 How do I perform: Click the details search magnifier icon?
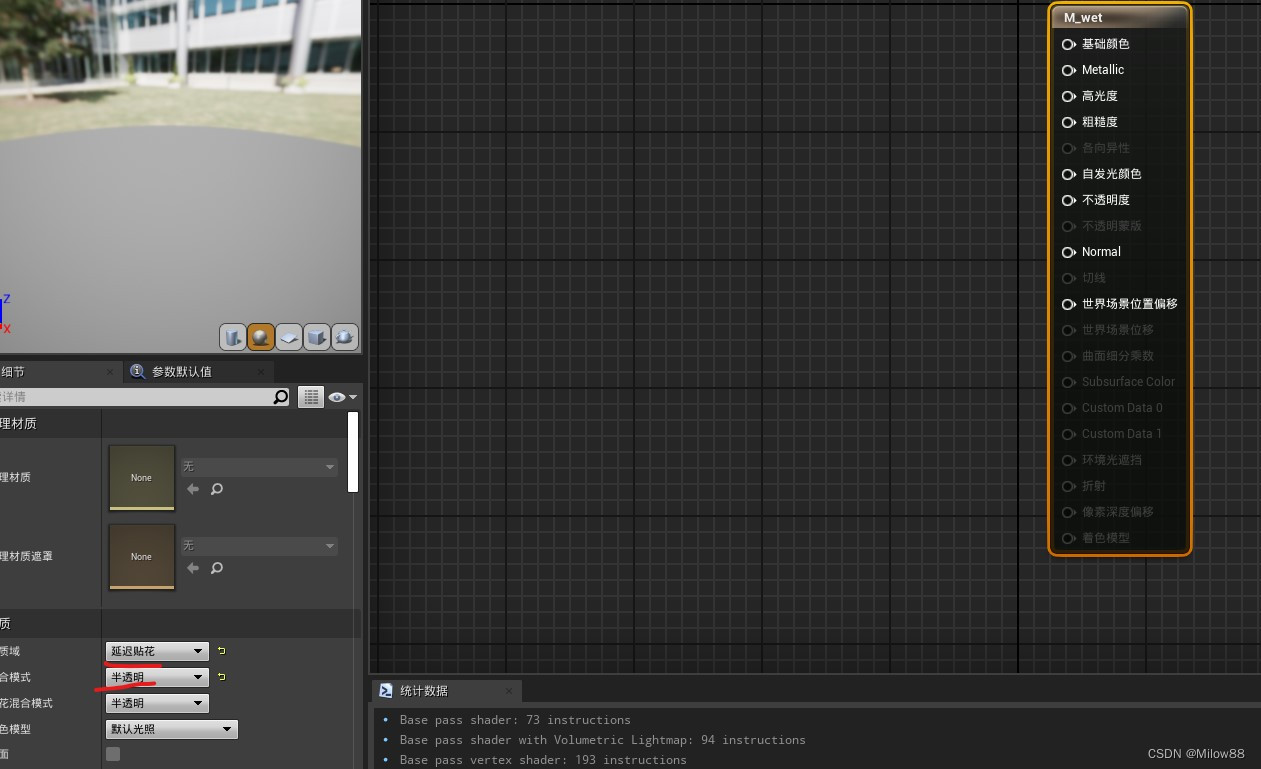[x=281, y=397]
